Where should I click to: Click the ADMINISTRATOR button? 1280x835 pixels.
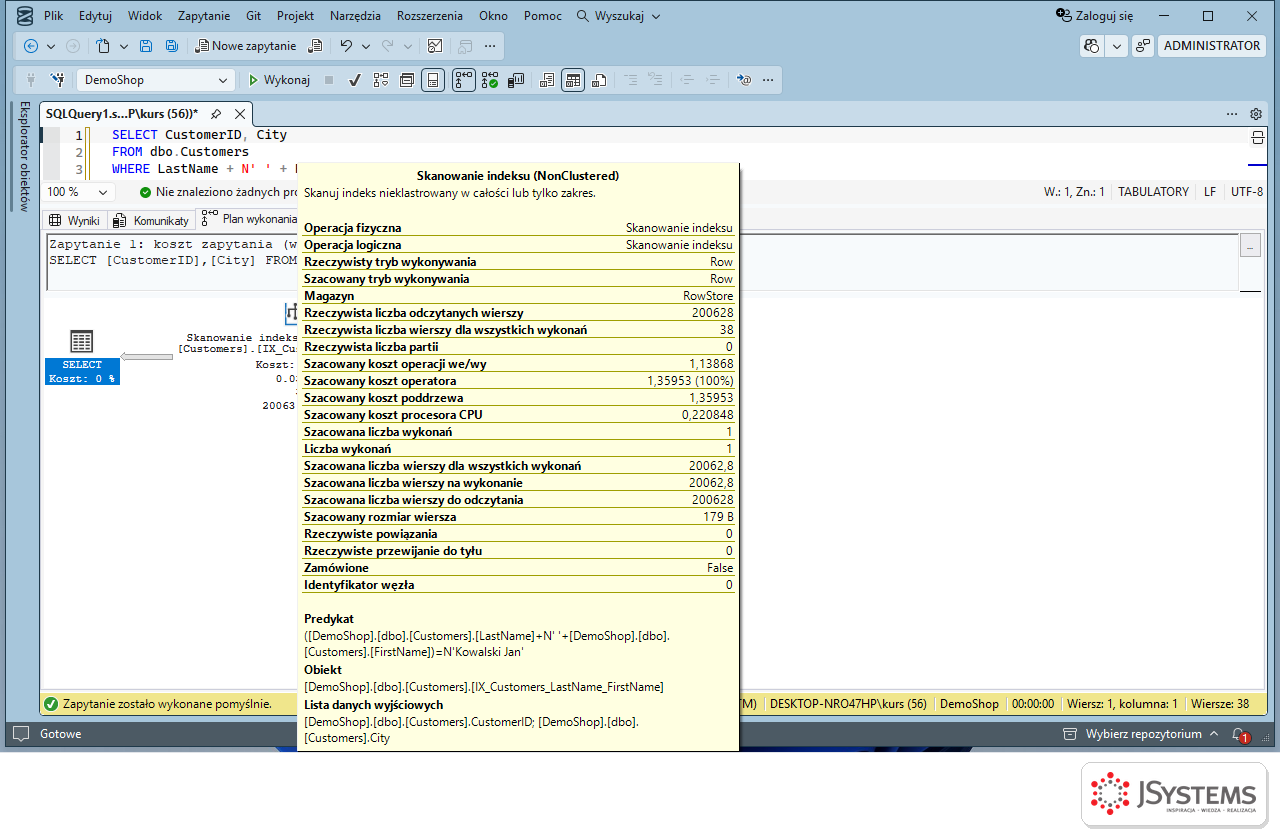pos(1212,46)
